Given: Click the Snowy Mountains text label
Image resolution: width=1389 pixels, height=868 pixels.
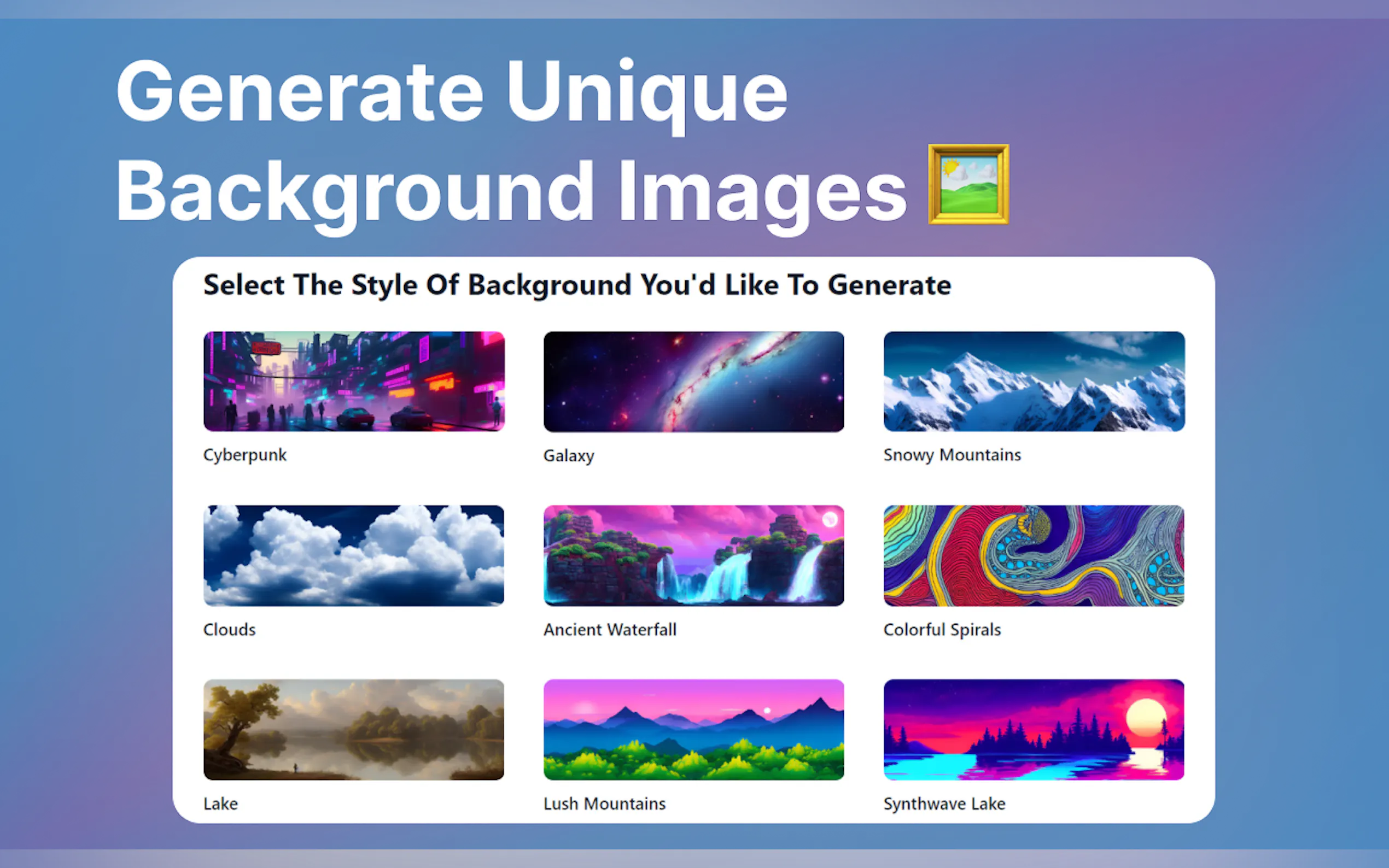Looking at the screenshot, I should [x=952, y=455].
